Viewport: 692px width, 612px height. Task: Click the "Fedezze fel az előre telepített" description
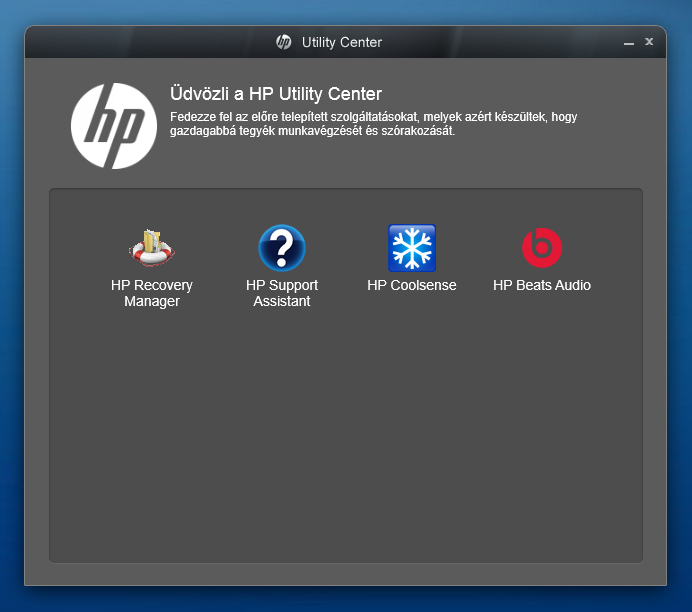click(373, 124)
